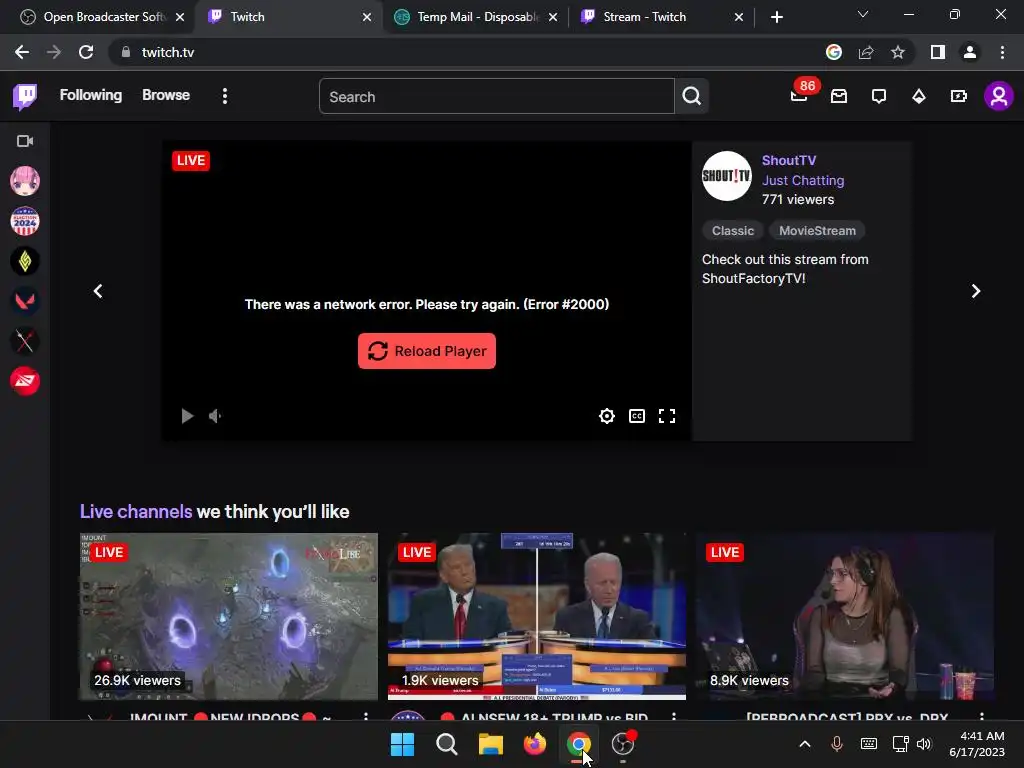The width and height of the screenshot is (1024, 768).
Task: Open OBS Studio from the taskbar
Action: [x=623, y=744]
